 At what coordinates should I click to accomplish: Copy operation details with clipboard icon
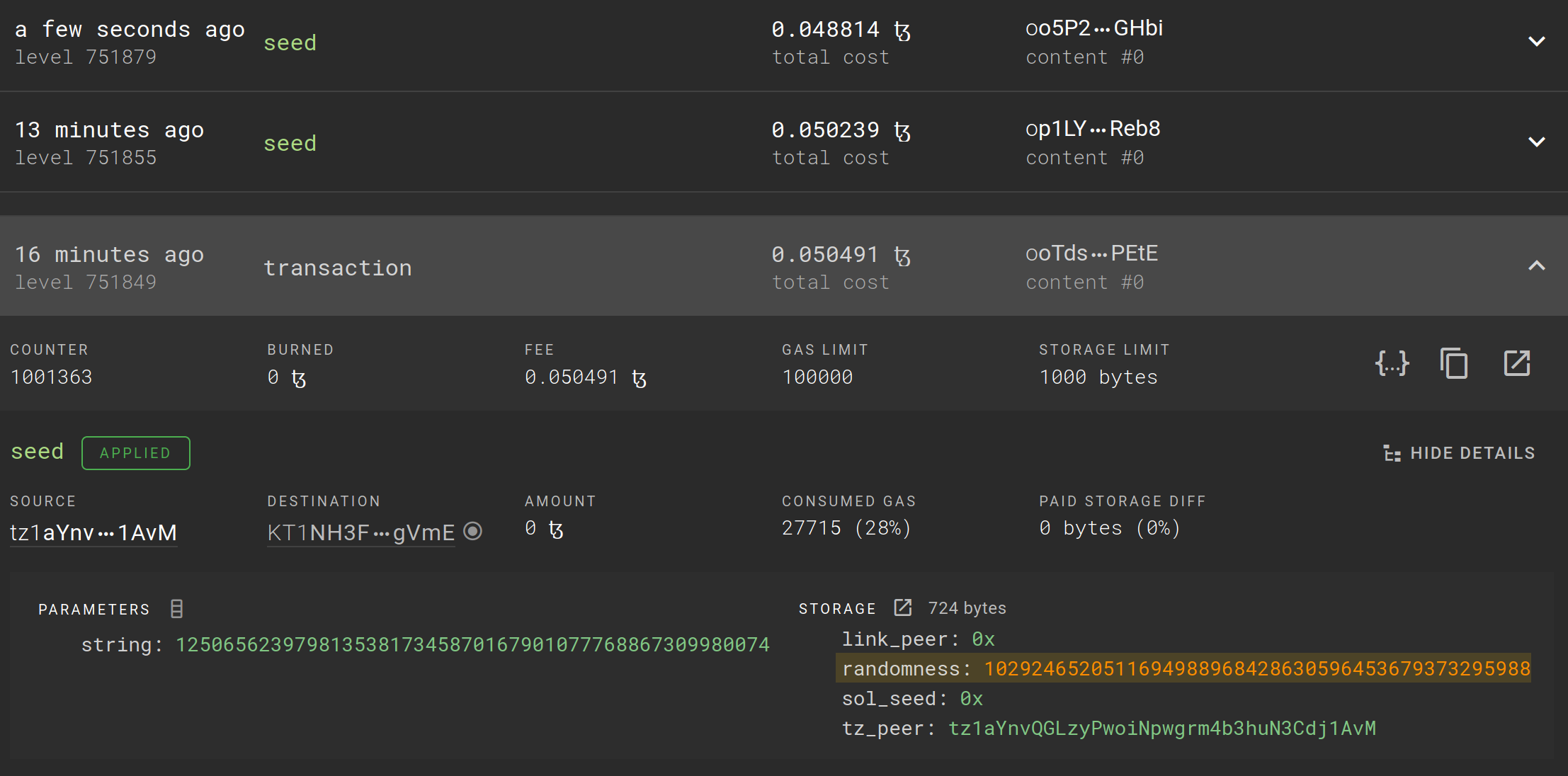1454,363
